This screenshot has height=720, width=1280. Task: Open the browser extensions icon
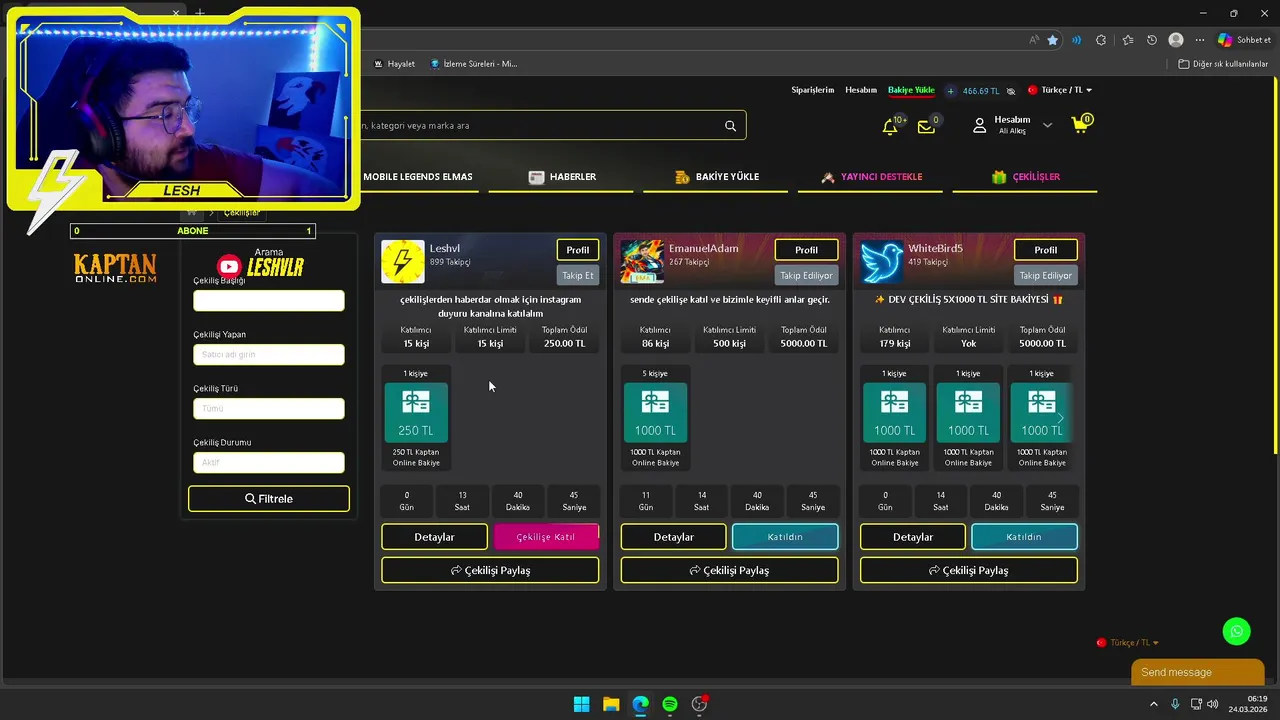[1101, 40]
